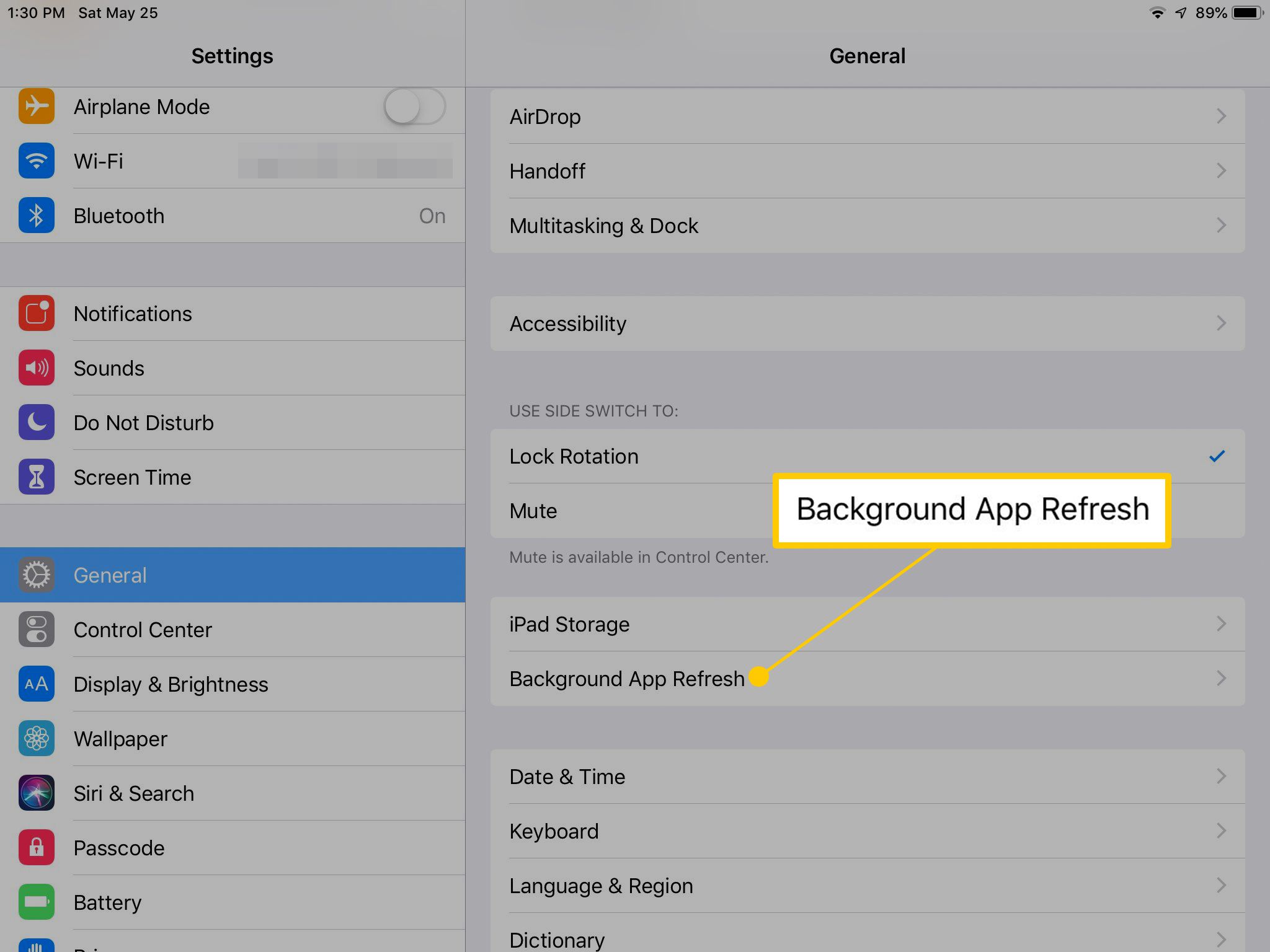Open AirDrop via its chevron

tap(1221, 117)
